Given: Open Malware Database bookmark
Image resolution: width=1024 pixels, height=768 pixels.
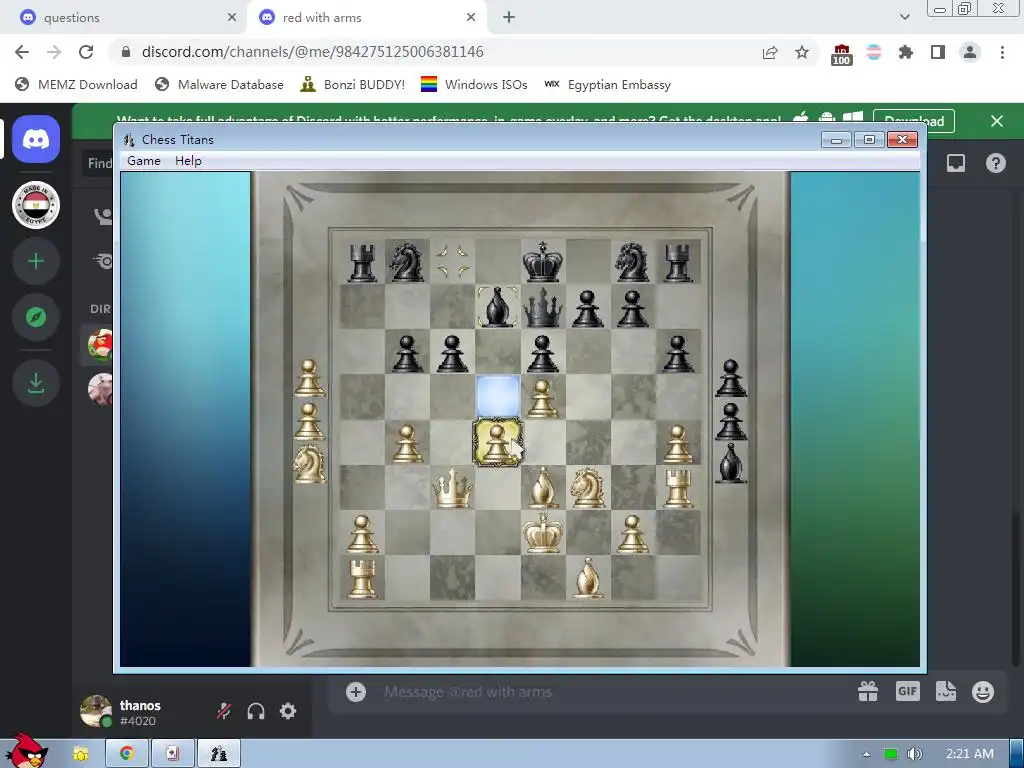Looking at the screenshot, I should point(219,85).
